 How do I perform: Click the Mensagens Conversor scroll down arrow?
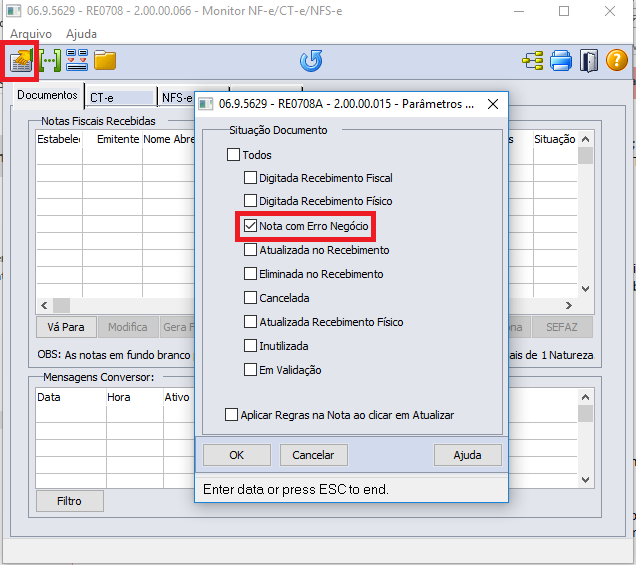point(585,480)
